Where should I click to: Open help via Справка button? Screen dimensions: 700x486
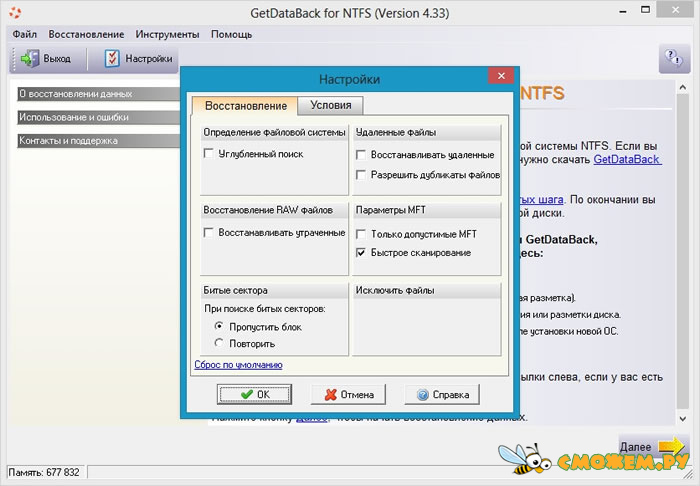pyautogui.click(x=442, y=395)
